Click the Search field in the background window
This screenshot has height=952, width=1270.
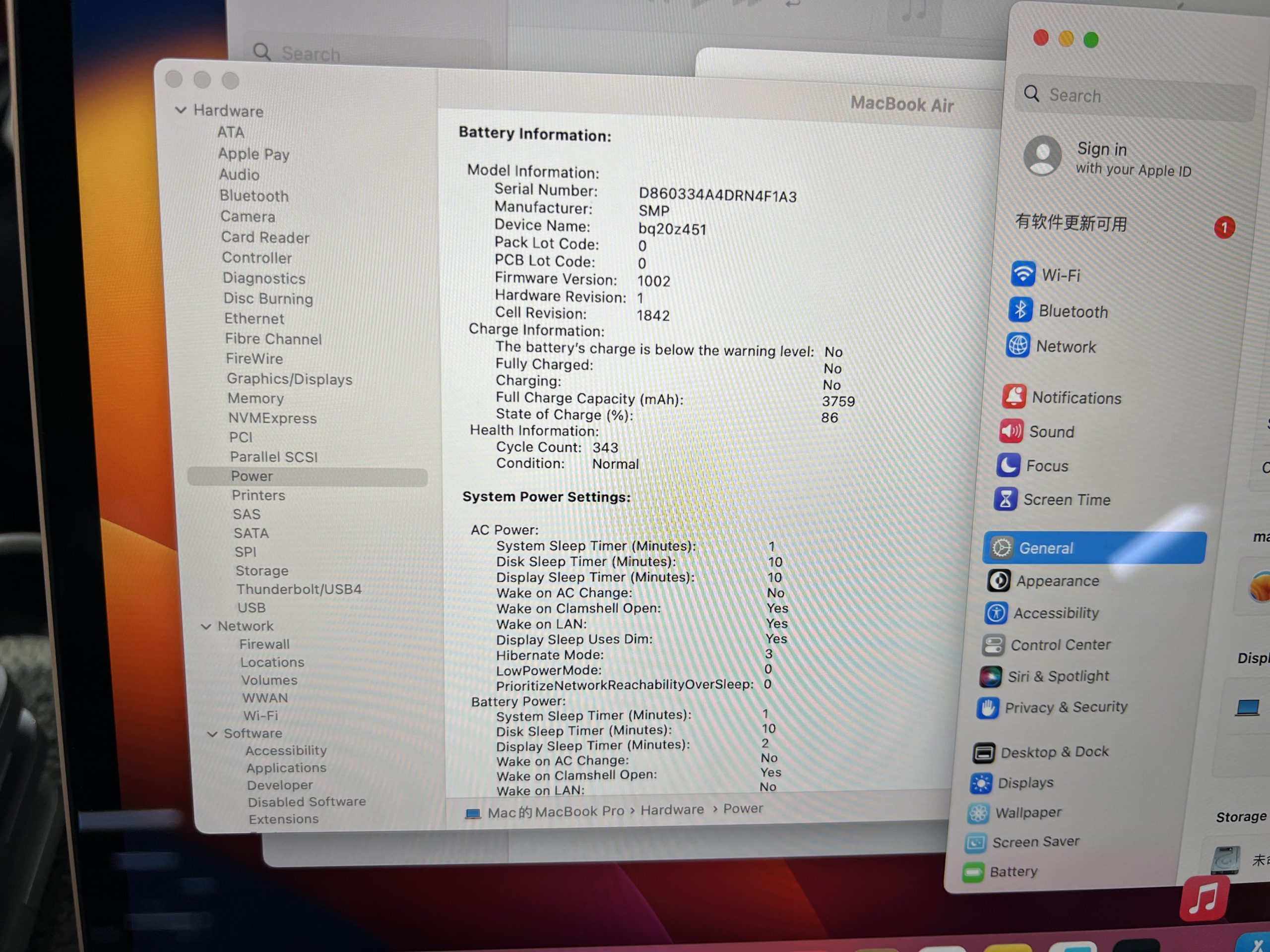368,52
